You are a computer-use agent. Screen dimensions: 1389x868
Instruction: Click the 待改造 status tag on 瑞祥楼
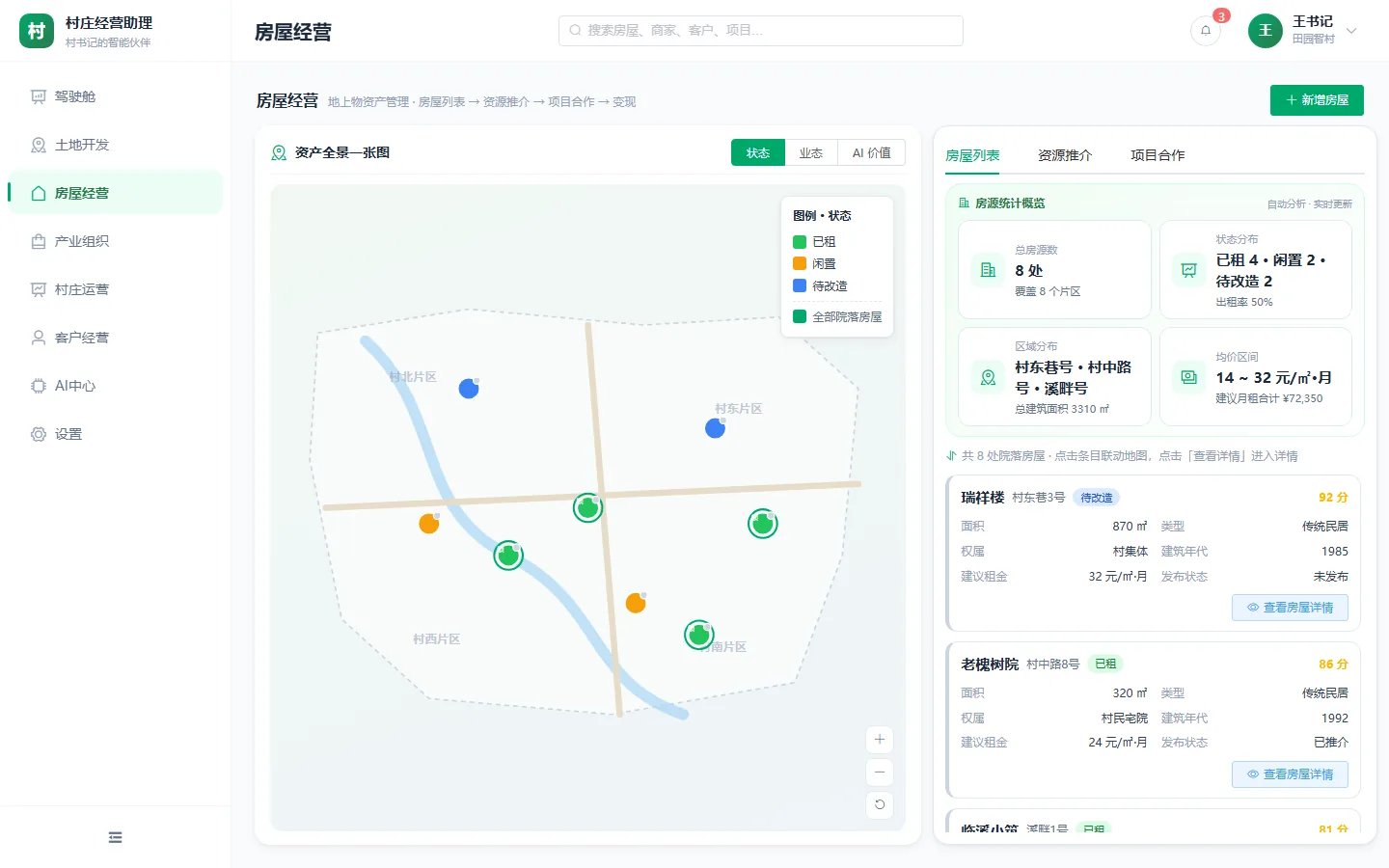tap(1097, 498)
